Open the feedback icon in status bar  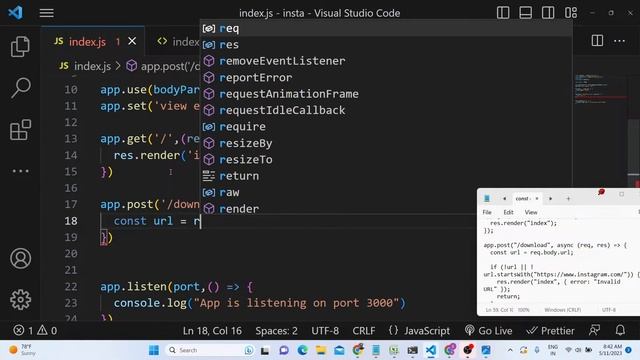[595, 330]
